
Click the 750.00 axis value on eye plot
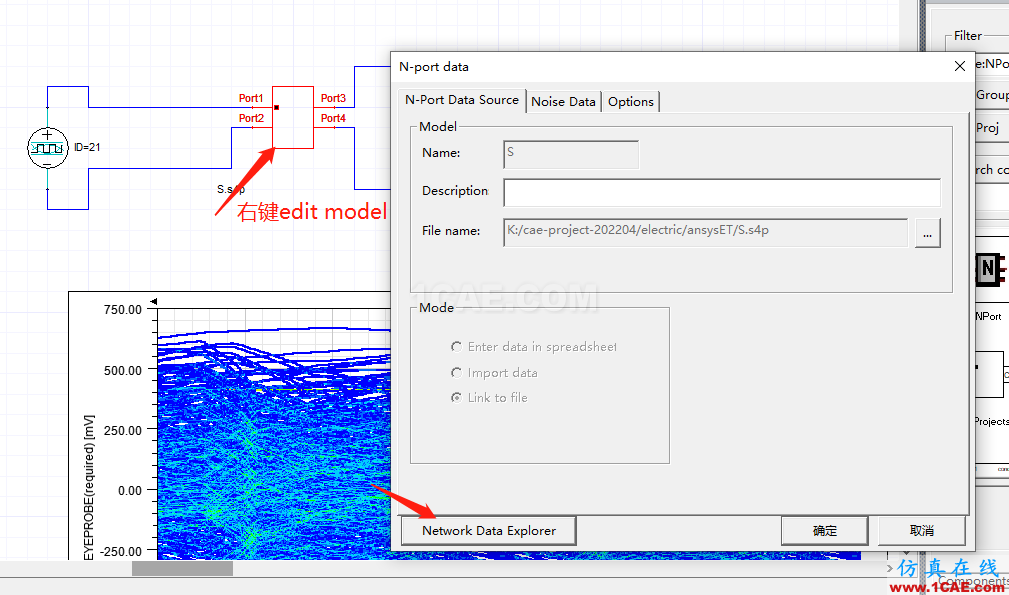pyautogui.click(x=123, y=309)
